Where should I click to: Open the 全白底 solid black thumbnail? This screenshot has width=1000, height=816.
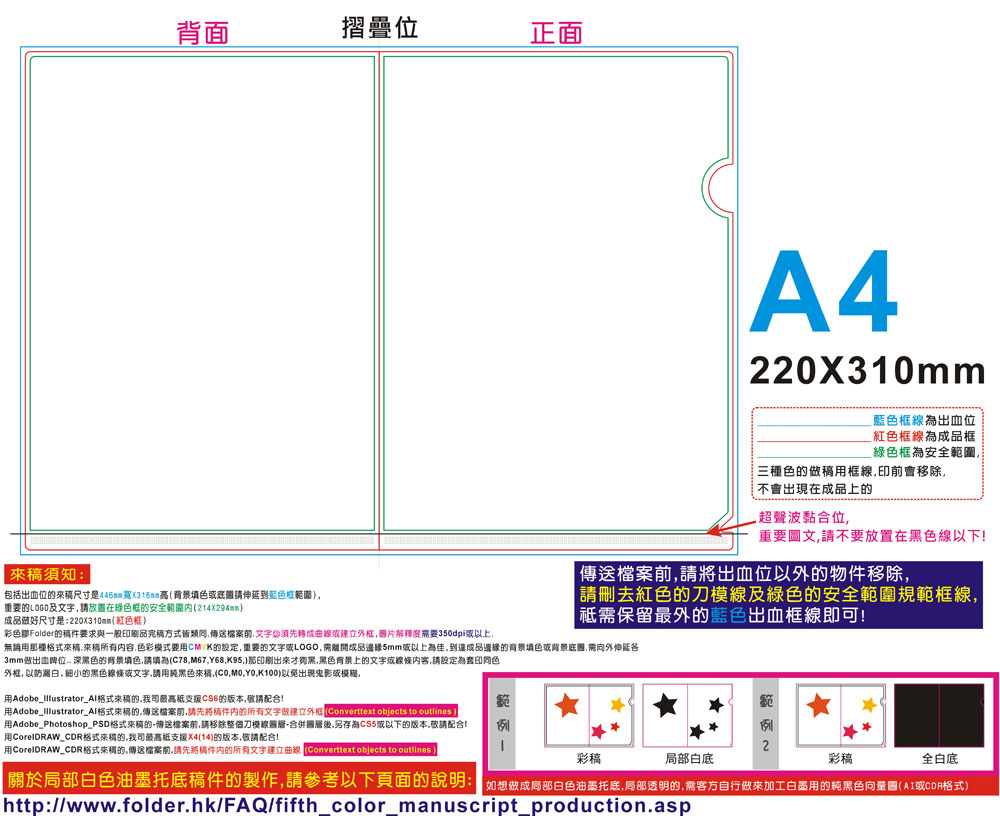click(x=939, y=715)
